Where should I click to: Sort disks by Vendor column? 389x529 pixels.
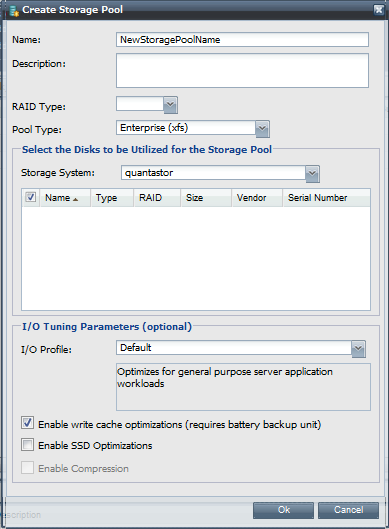(x=257, y=198)
